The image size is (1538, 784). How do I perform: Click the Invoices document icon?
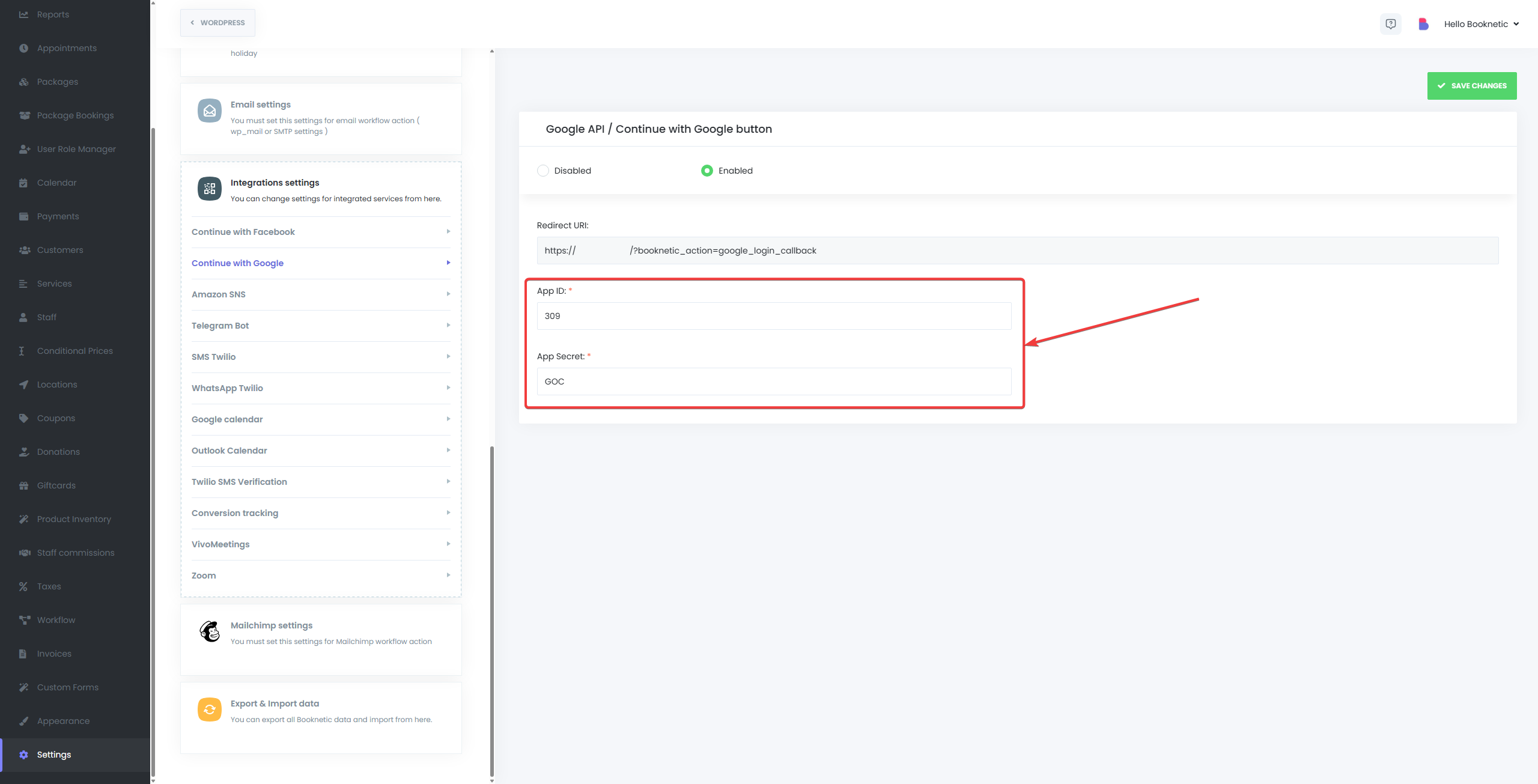(x=23, y=654)
